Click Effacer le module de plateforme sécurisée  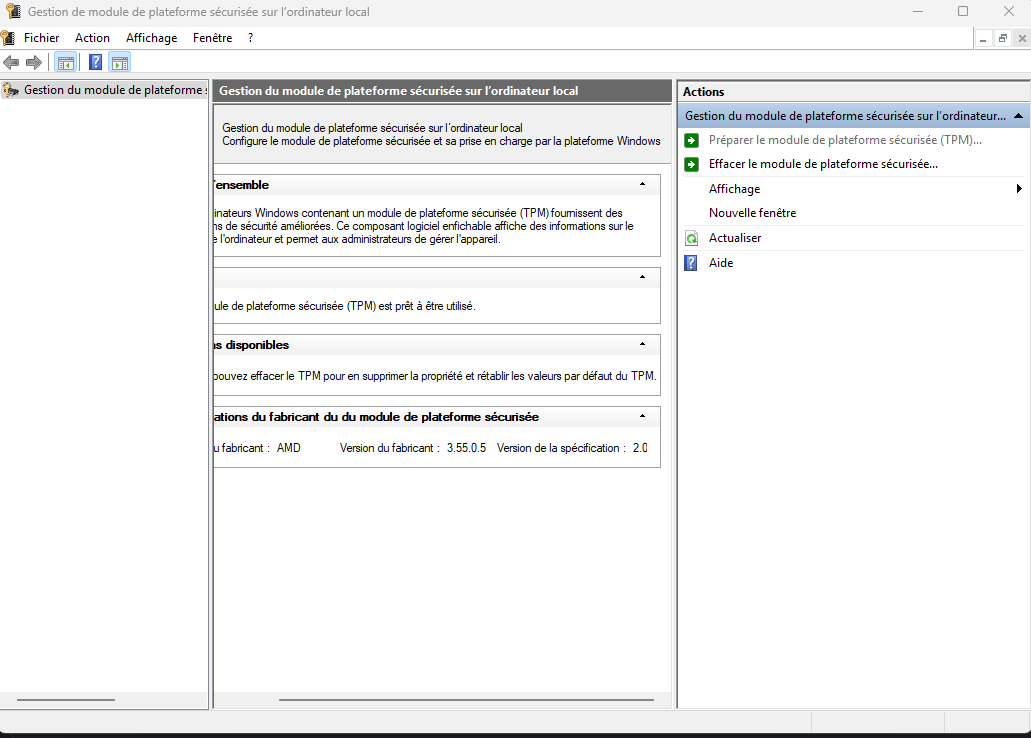[x=823, y=164]
